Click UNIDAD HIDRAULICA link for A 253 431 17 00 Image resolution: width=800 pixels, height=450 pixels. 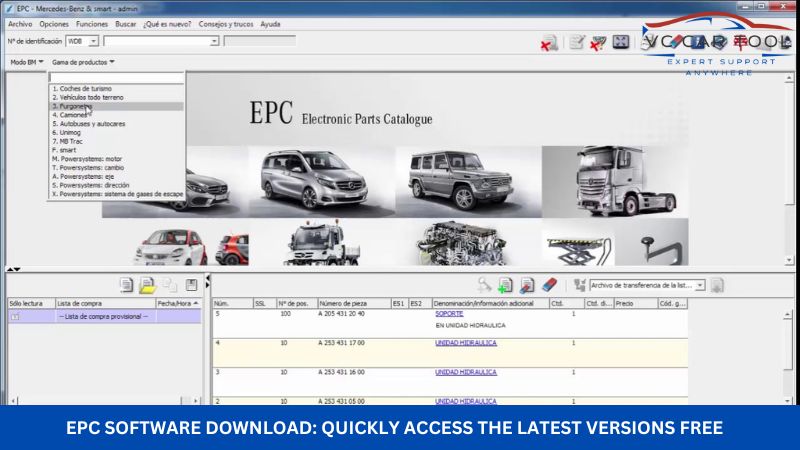(465, 342)
